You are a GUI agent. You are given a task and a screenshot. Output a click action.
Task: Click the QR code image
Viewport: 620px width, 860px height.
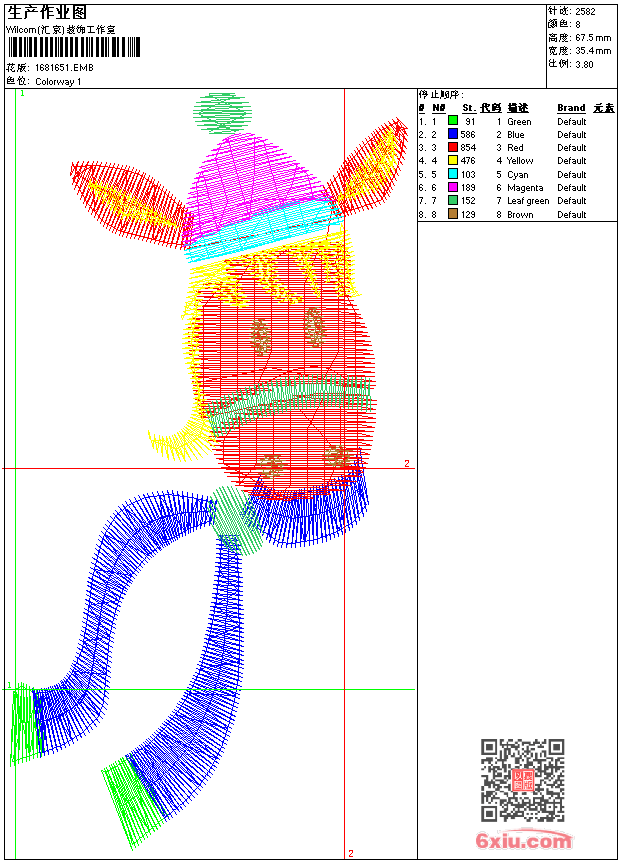(x=523, y=780)
